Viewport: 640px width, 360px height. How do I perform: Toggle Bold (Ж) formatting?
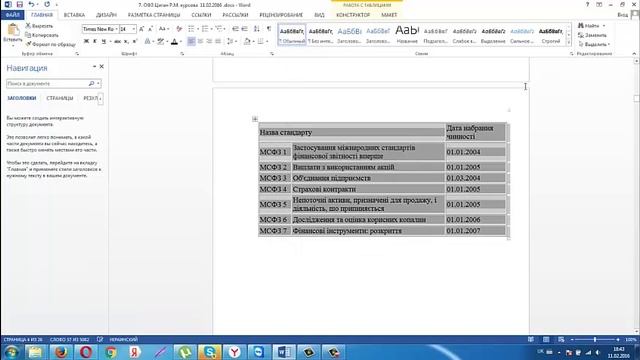click(86, 41)
